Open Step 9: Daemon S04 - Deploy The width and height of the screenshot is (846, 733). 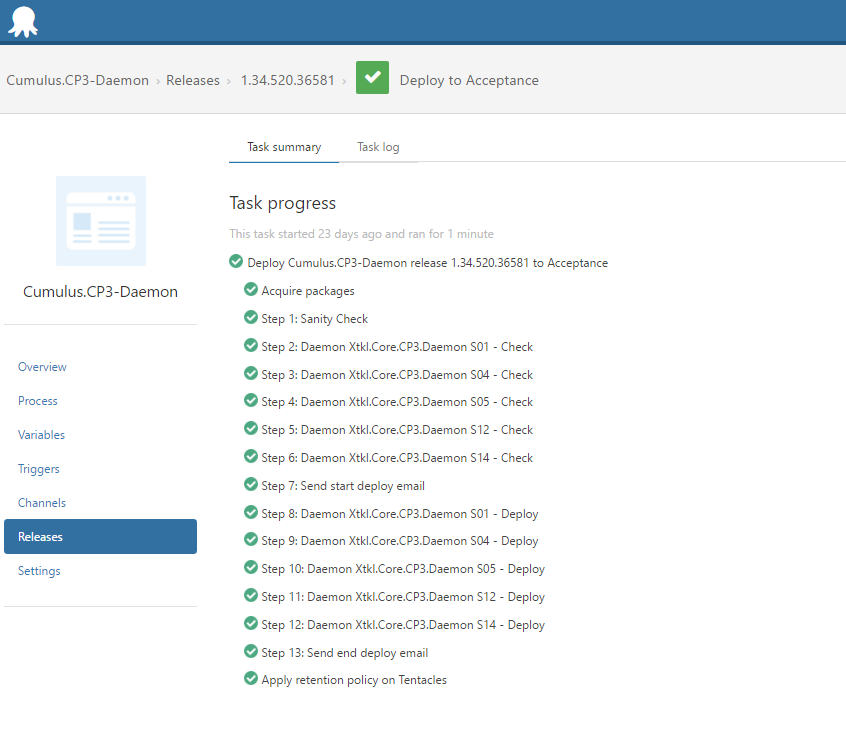tap(400, 541)
